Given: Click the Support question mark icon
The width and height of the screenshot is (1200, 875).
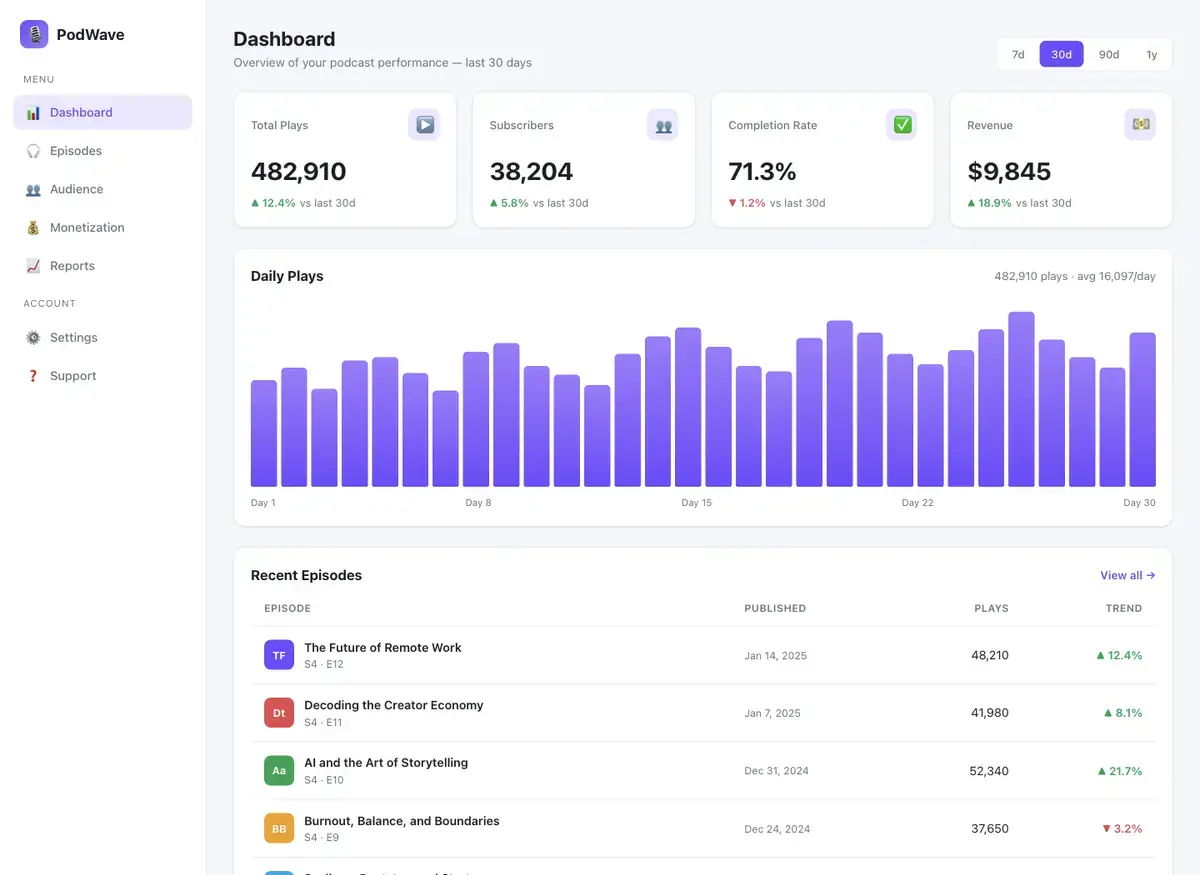Looking at the screenshot, I should 33,376.
